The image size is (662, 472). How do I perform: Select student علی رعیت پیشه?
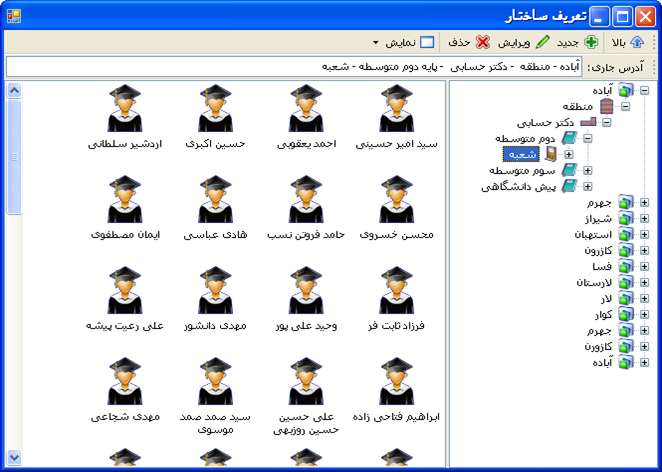click(x=125, y=299)
